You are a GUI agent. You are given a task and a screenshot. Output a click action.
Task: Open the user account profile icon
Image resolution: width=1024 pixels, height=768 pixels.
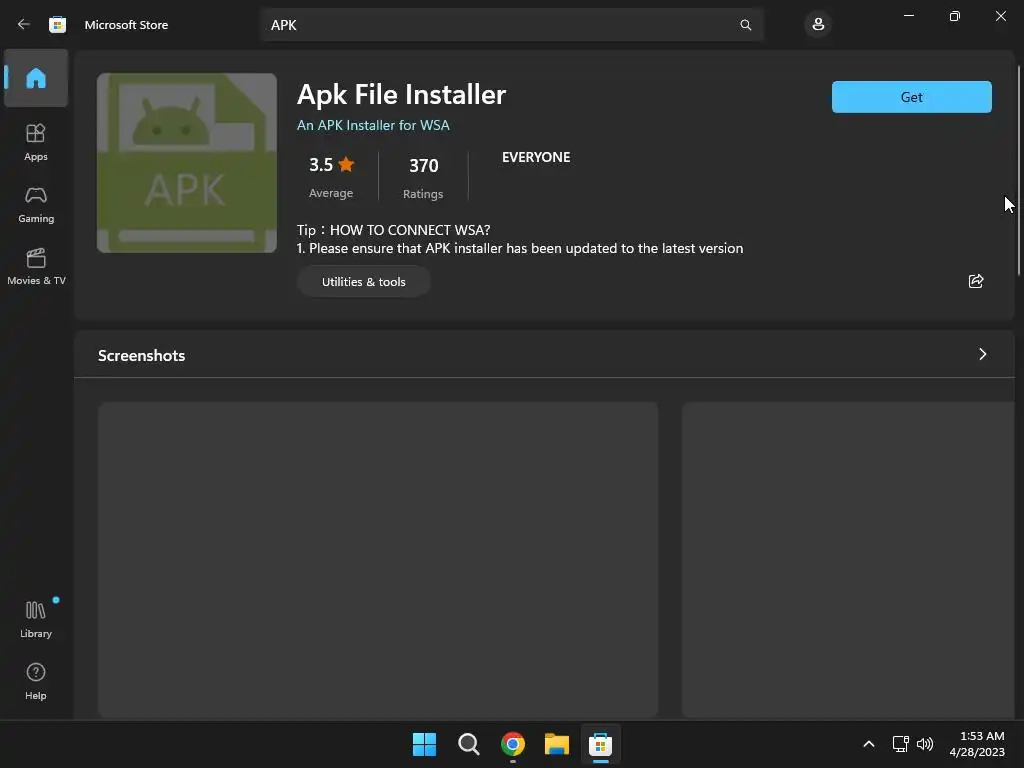818,25
